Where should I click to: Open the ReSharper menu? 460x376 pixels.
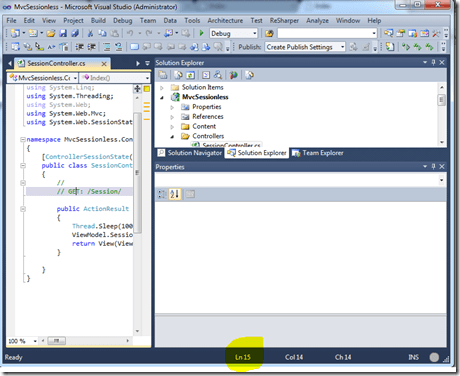pos(284,21)
